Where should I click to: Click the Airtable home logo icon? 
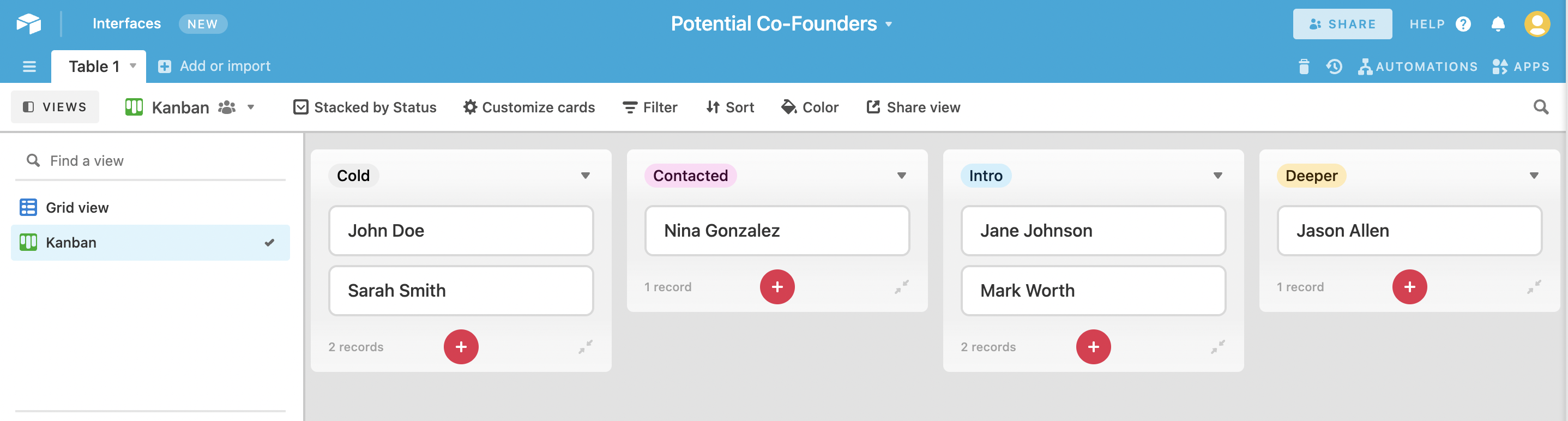(28, 24)
